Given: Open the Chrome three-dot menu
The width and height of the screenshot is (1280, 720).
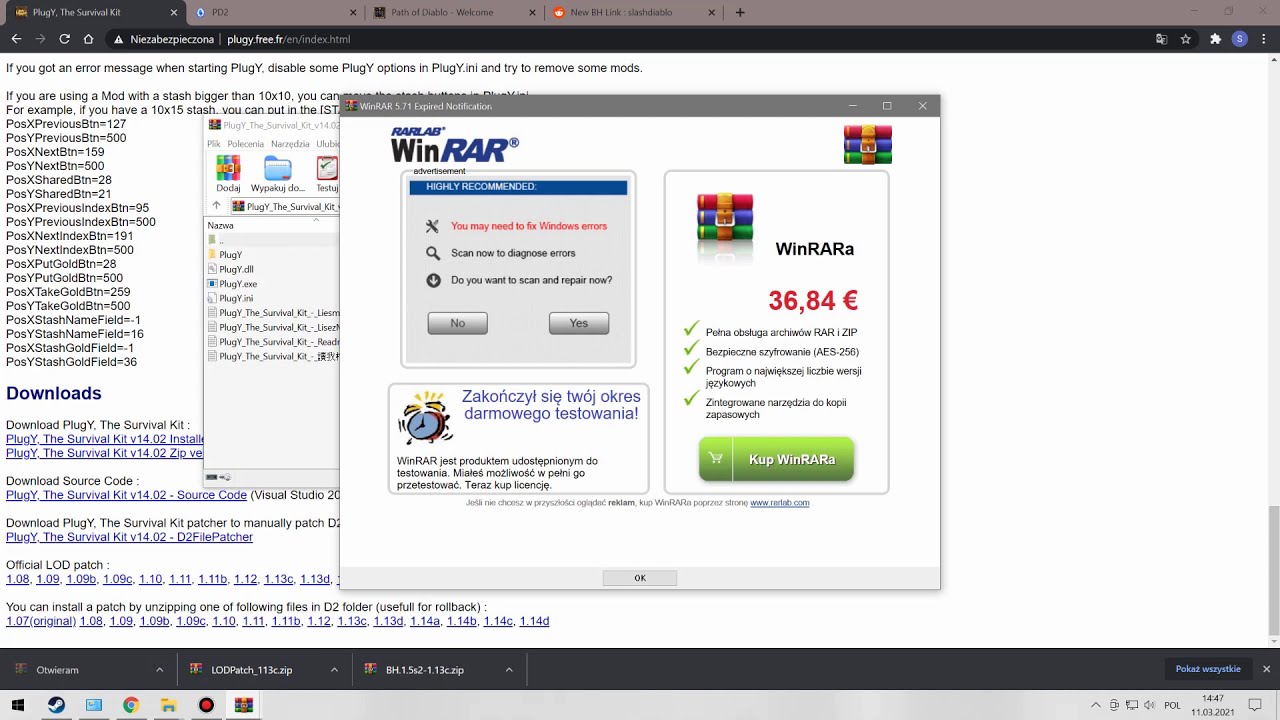Looking at the screenshot, I should click(x=1263, y=39).
